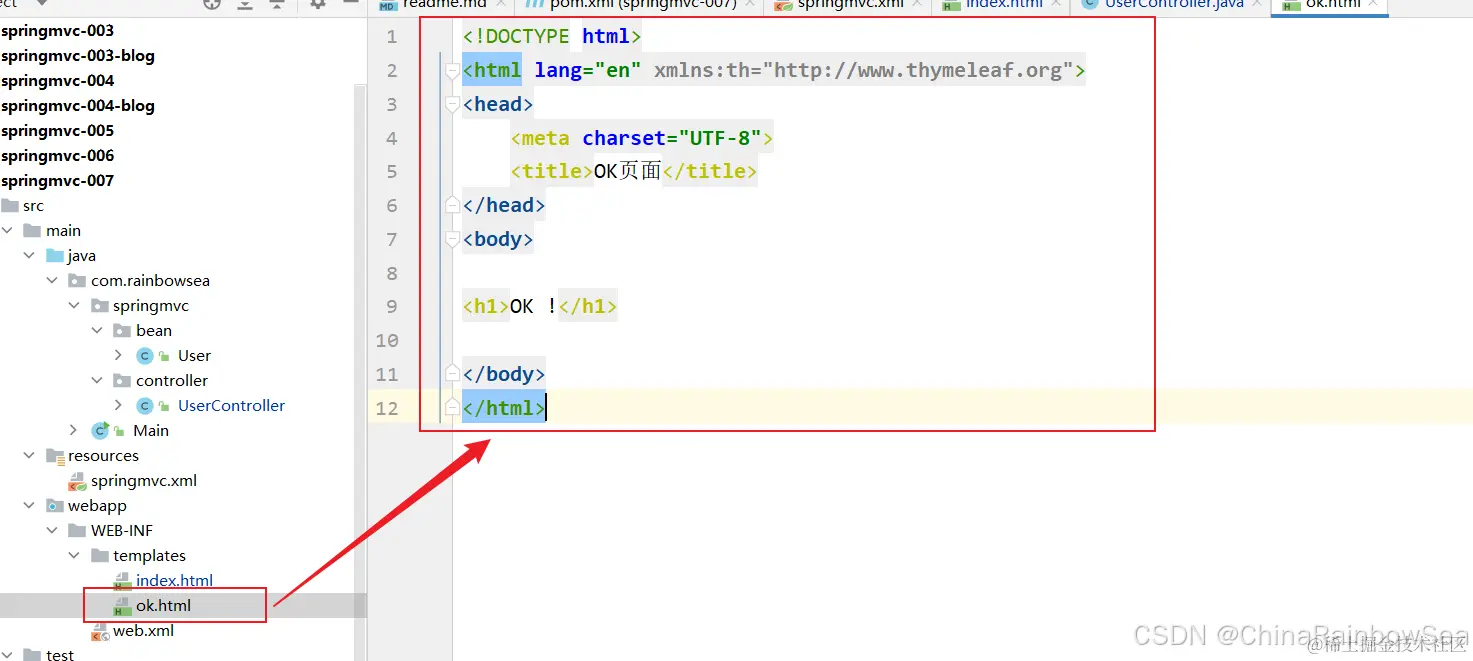Expand the User class node
Viewport: 1473px width, 661px height.
tap(119, 356)
